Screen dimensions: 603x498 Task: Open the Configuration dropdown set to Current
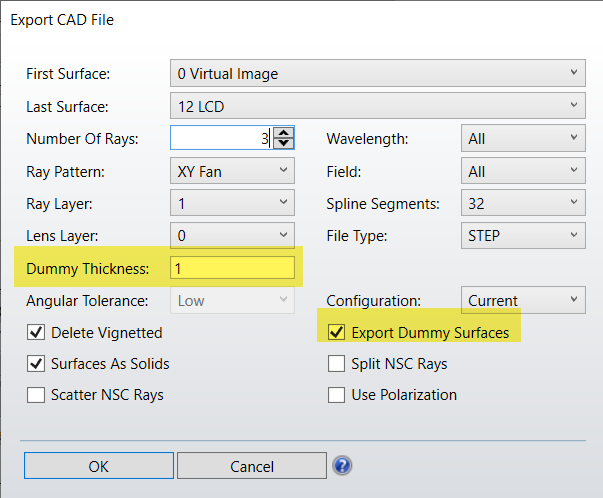(522, 300)
